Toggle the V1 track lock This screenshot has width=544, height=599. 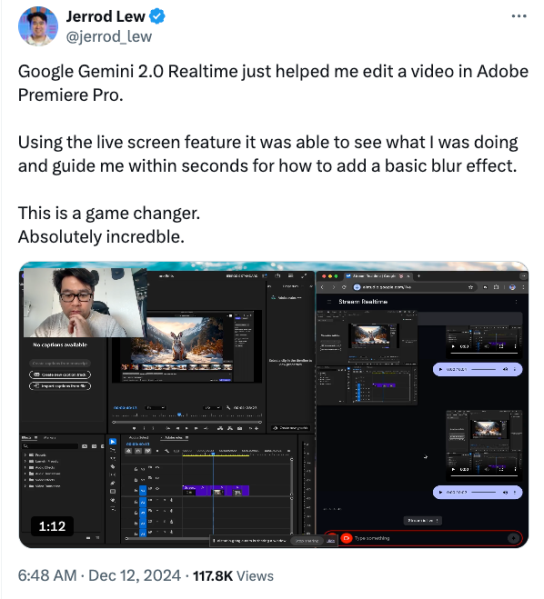(136, 490)
